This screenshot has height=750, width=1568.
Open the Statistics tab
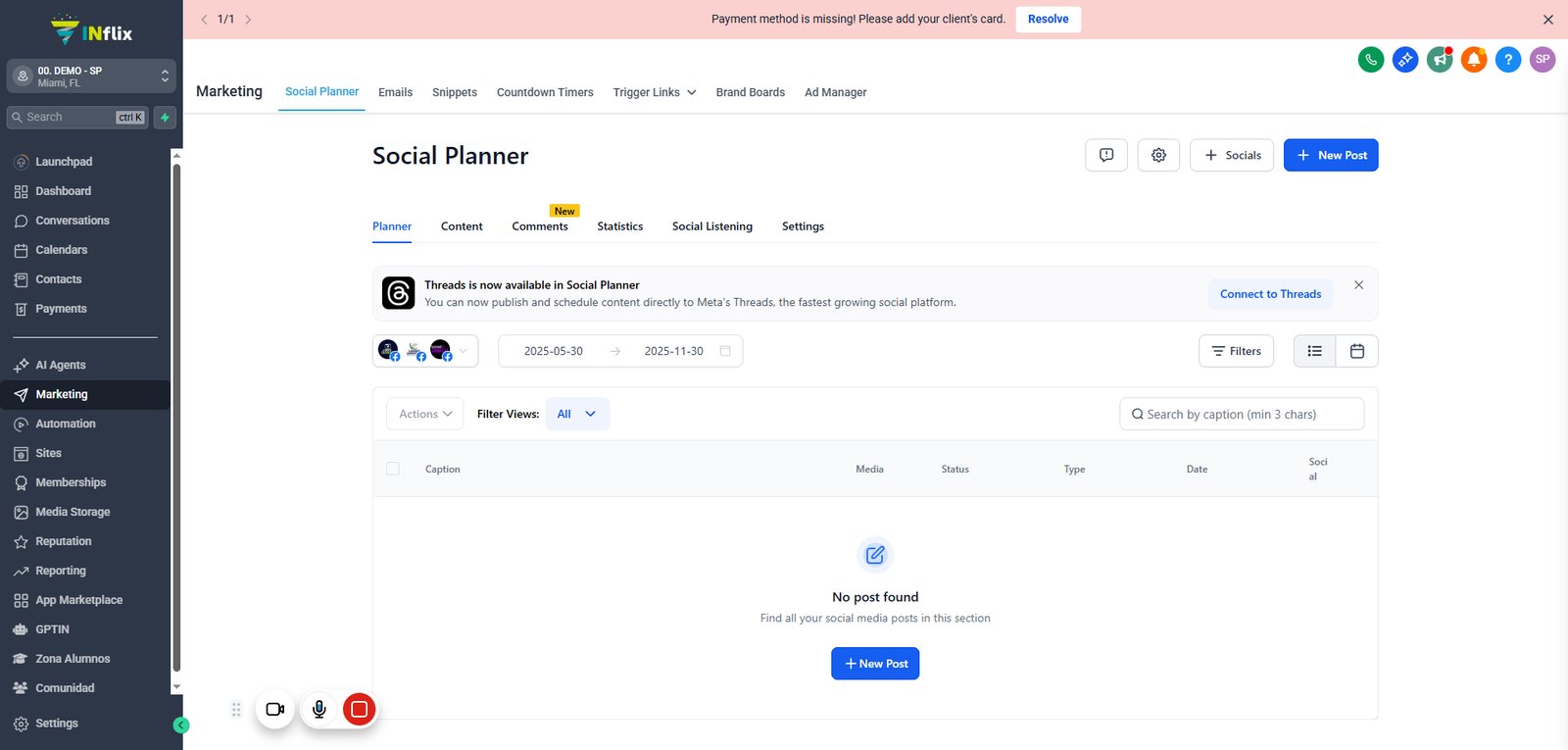pos(620,226)
